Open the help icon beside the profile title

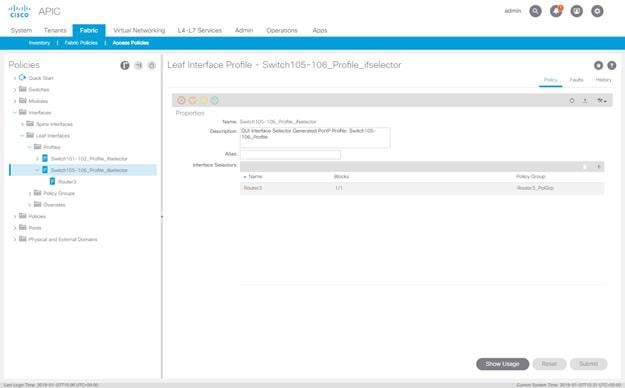[x=611, y=65]
